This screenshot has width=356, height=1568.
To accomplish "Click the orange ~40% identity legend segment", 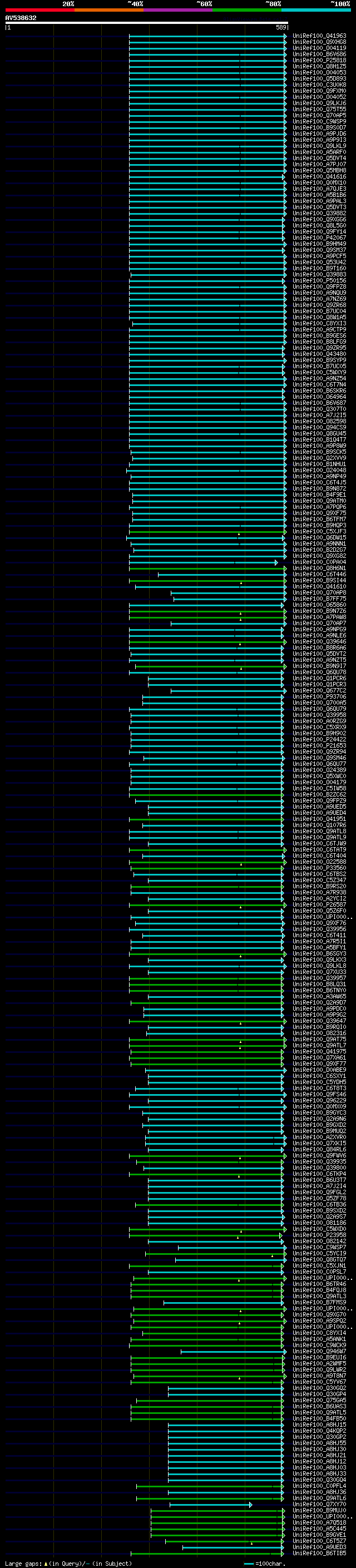I will click(109, 11).
